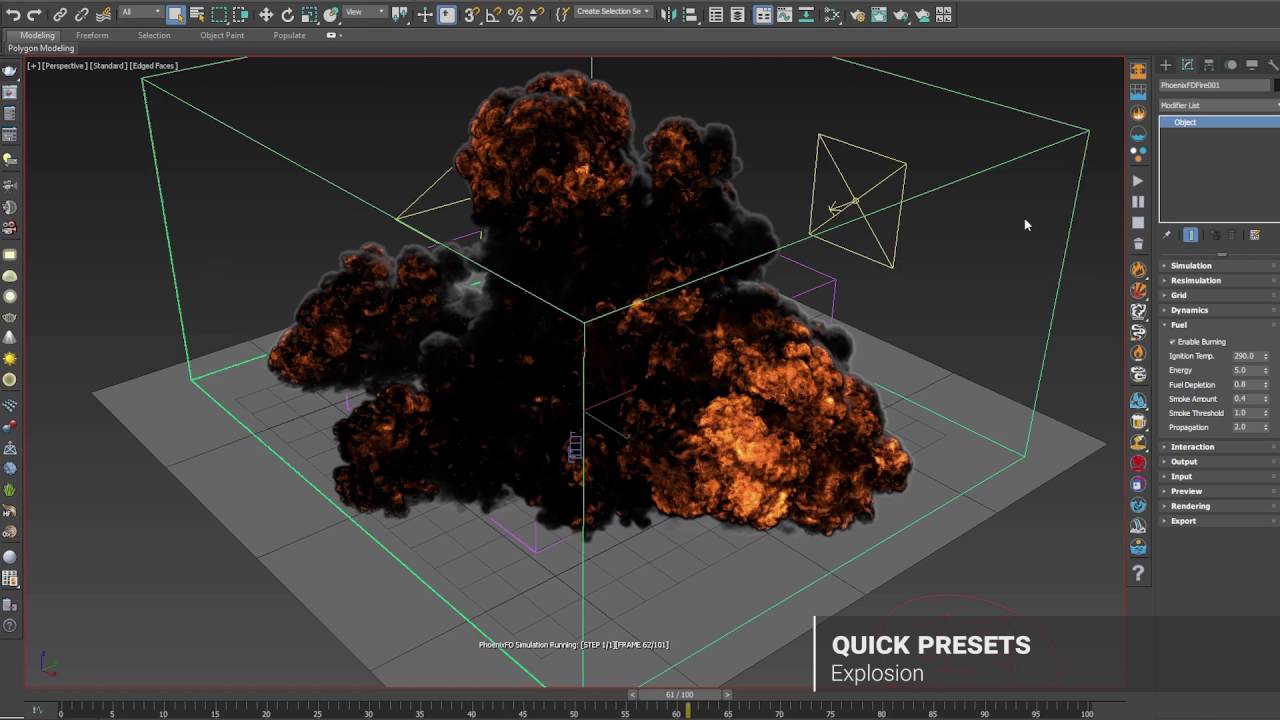Click the Ignition Temp. value field
Image resolution: width=1280 pixels, height=720 pixels.
pos(1245,356)
